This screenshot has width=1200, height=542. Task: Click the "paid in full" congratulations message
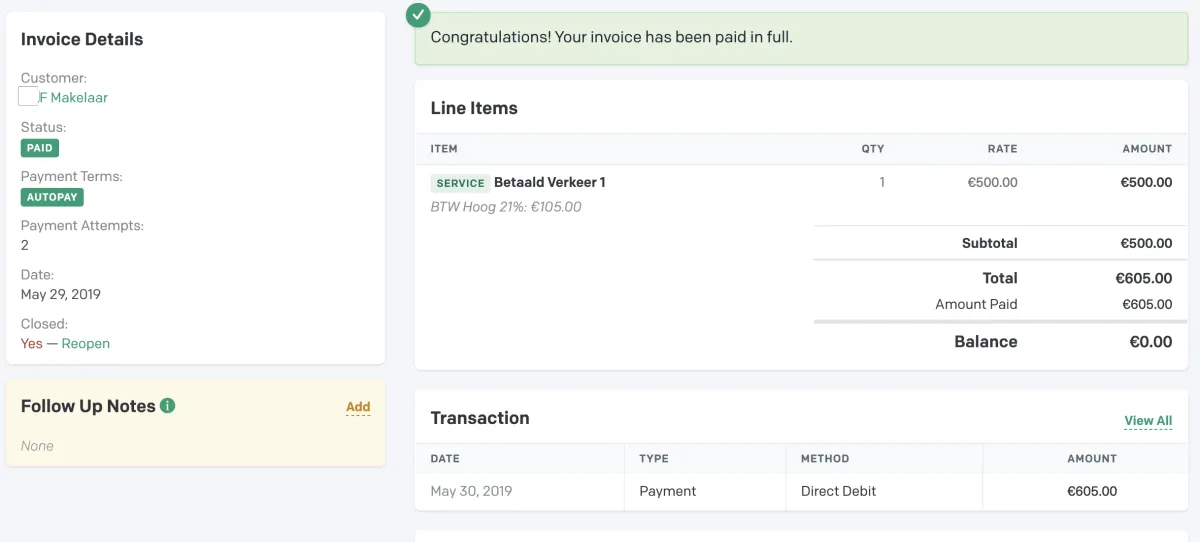(x=611, y=37)
